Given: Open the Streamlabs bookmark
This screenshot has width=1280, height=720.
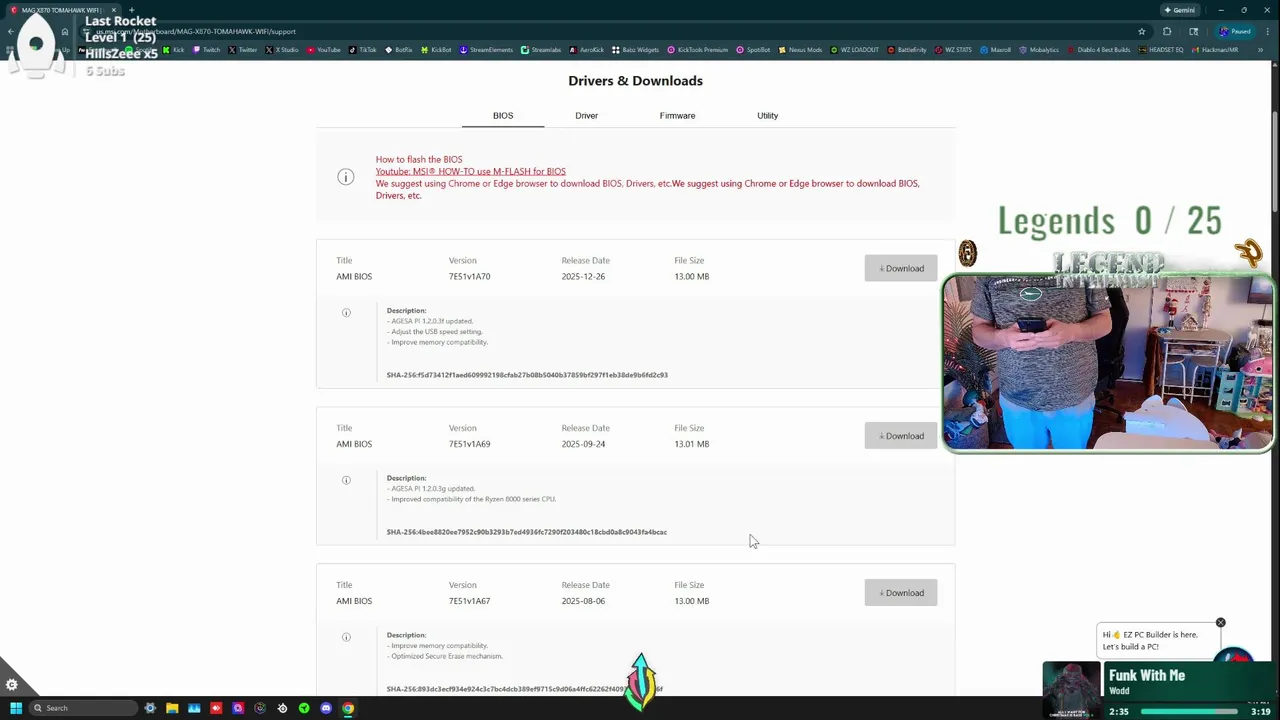Looking at the screenshot, I should tap(541, 49).
